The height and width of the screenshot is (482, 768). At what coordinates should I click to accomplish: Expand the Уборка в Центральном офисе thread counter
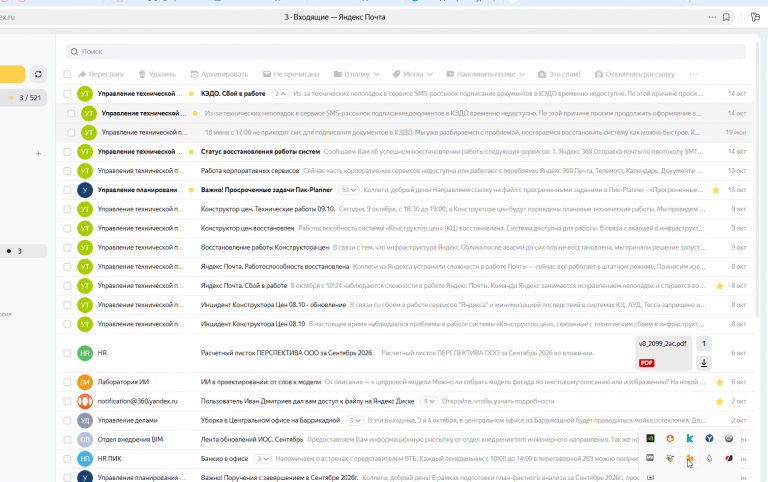(x=355, y=420)
